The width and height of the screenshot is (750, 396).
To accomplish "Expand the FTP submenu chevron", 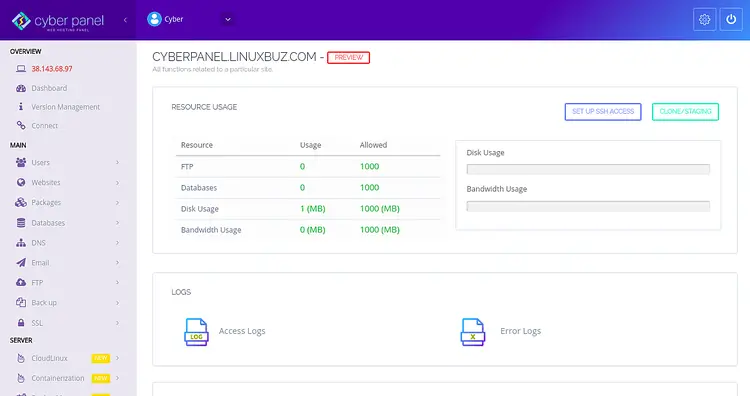I will click(118, 283).
